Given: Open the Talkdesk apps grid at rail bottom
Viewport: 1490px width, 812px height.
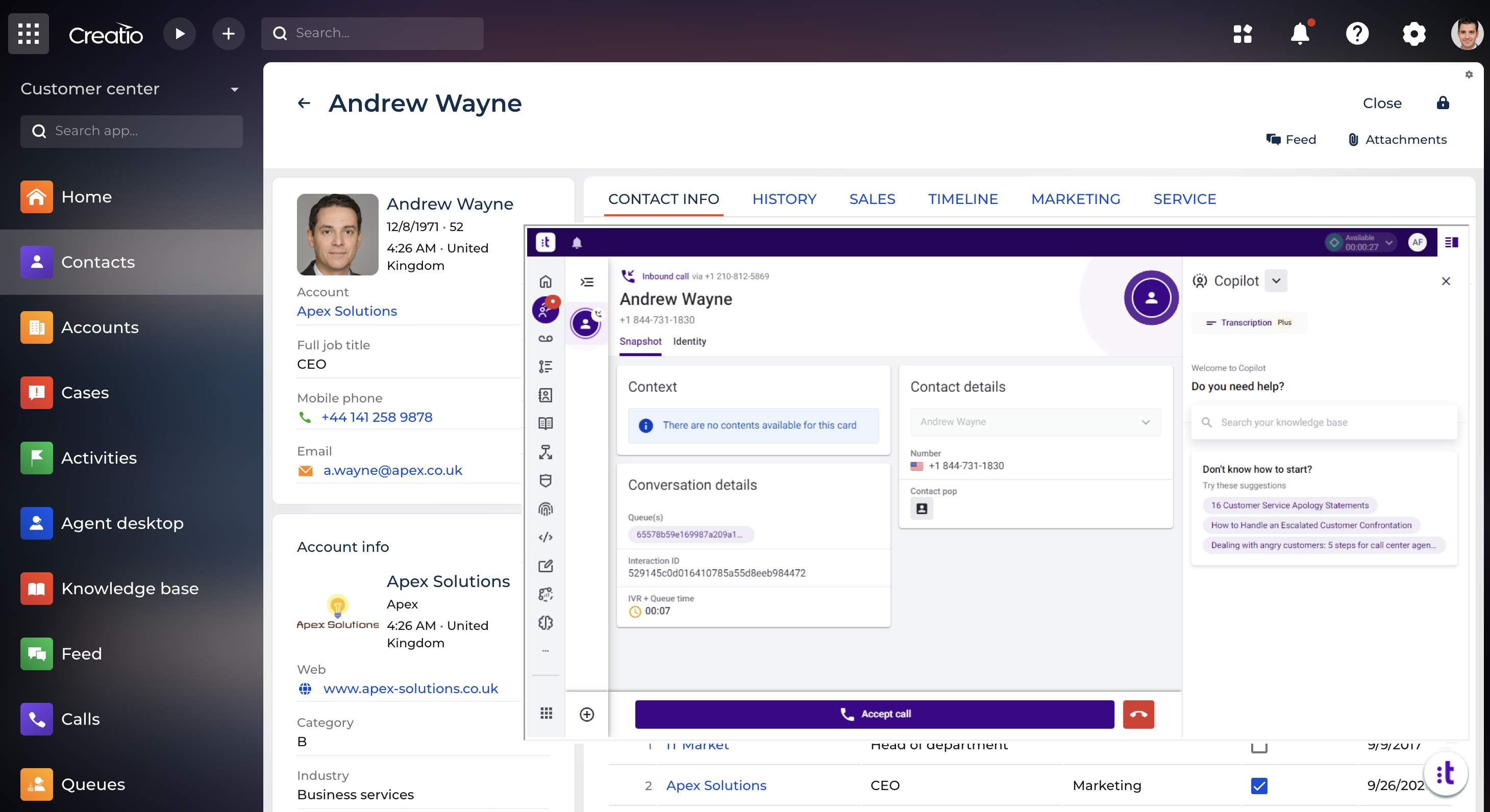Looking at the screenshot, I should pos(546,713).
